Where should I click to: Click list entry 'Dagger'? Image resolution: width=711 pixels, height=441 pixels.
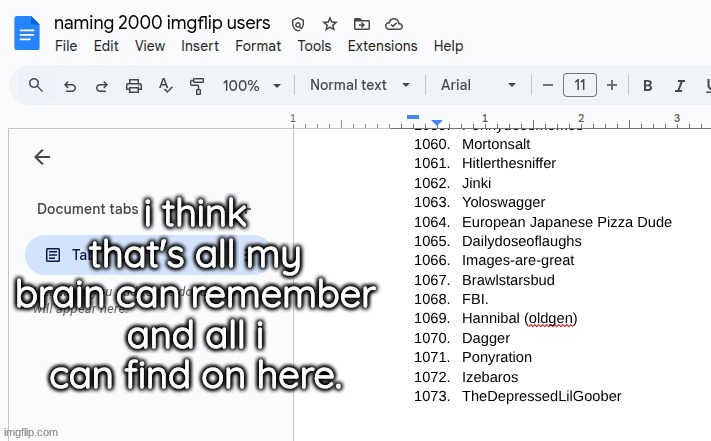(486, 338)
